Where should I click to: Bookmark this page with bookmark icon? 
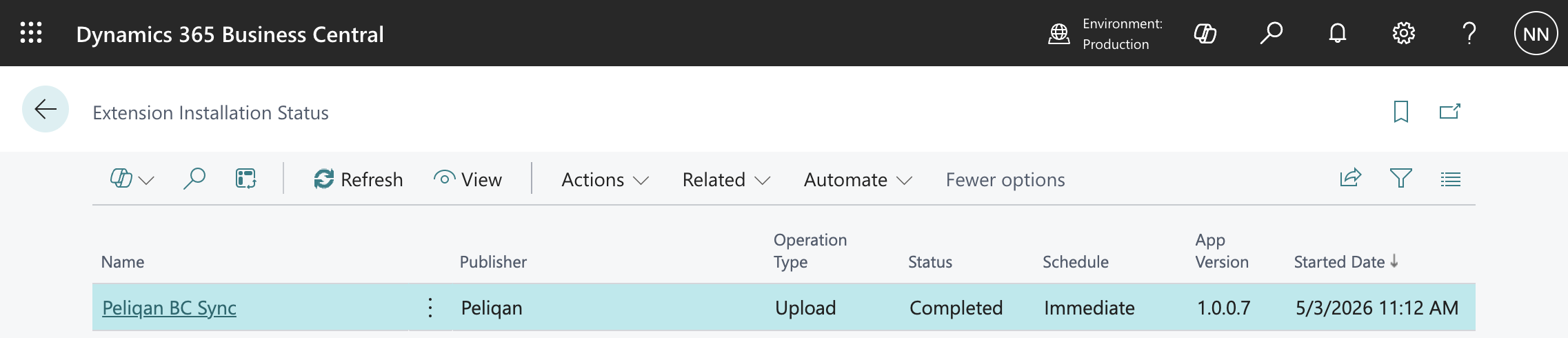tap(1400, 111)
